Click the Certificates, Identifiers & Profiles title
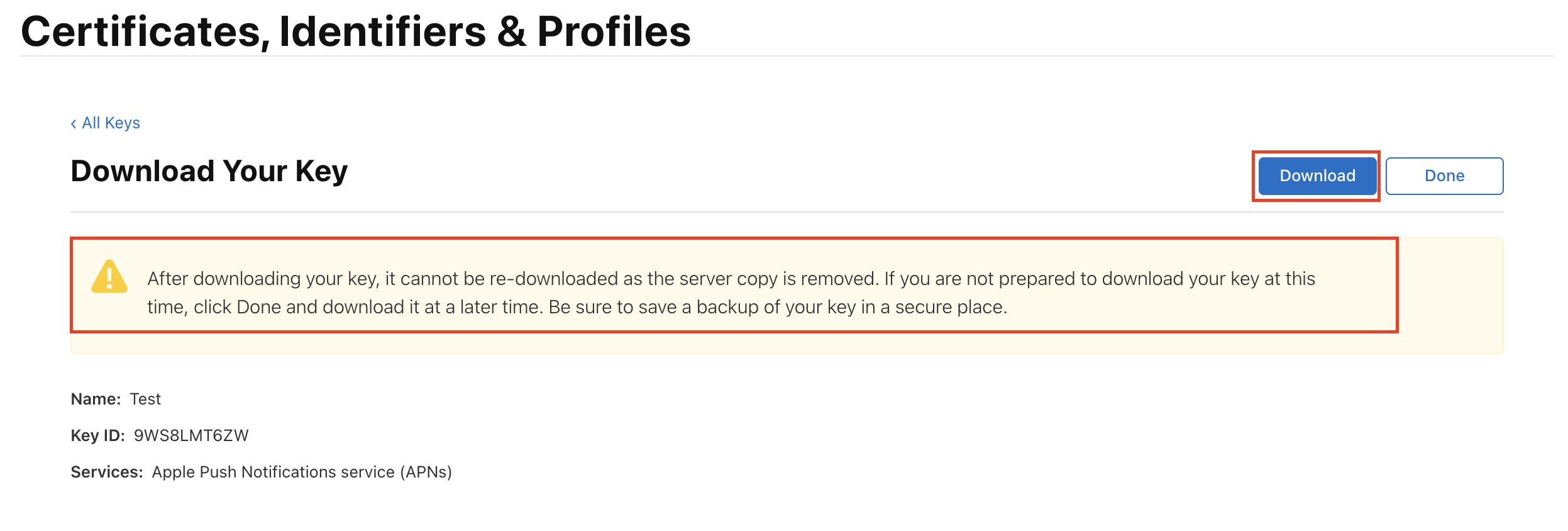Screen dimensions: 1568x531 tap(356, 31)
